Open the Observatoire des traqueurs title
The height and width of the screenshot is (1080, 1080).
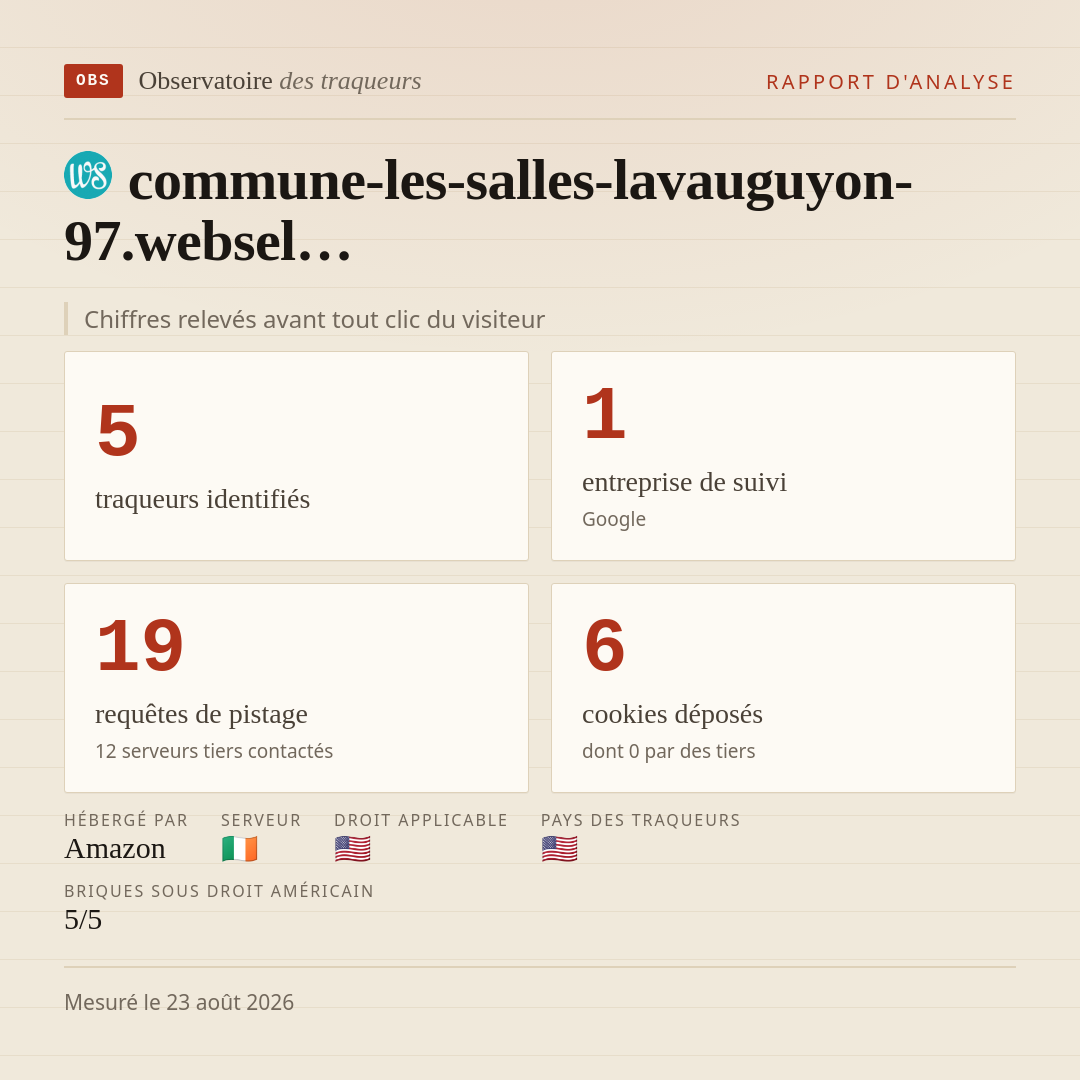click(280, 81)
